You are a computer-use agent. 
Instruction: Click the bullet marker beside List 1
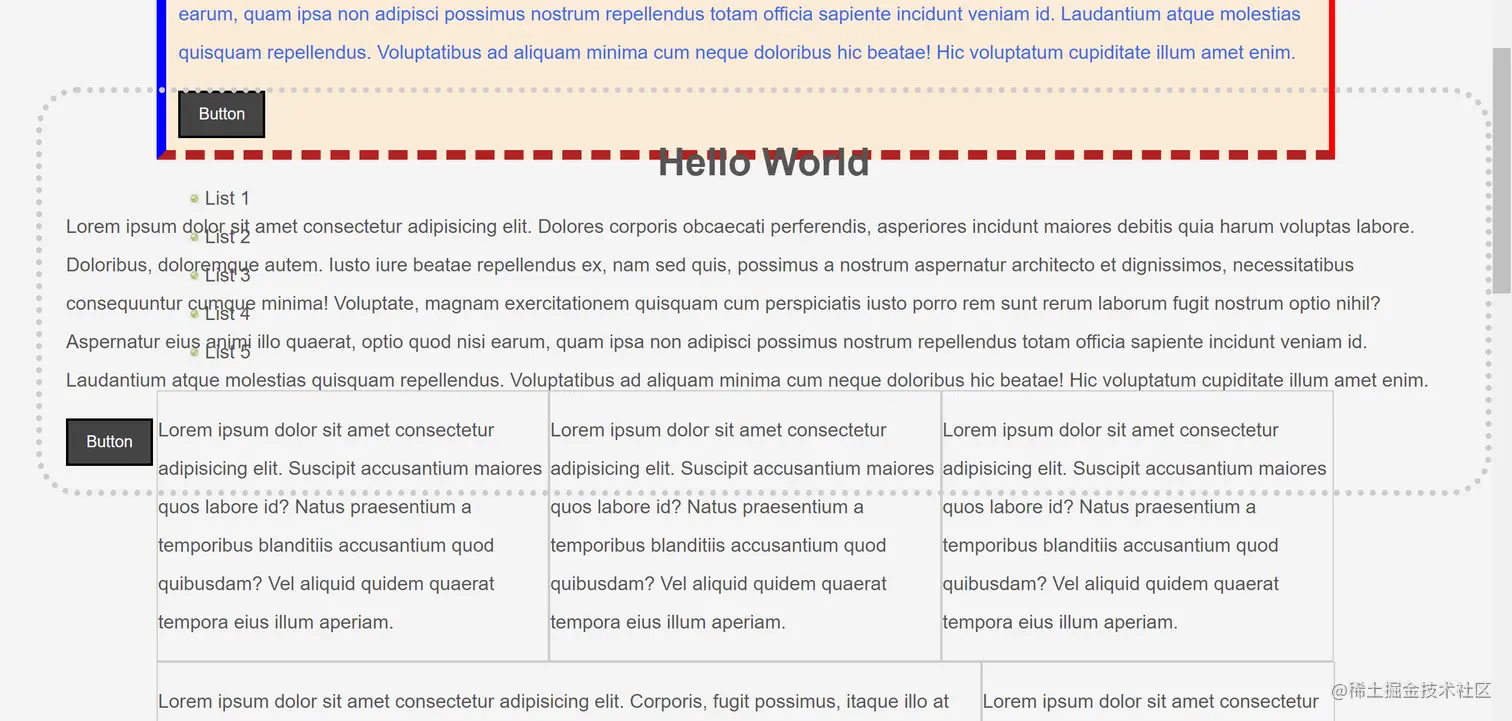(x=194, y=198)
